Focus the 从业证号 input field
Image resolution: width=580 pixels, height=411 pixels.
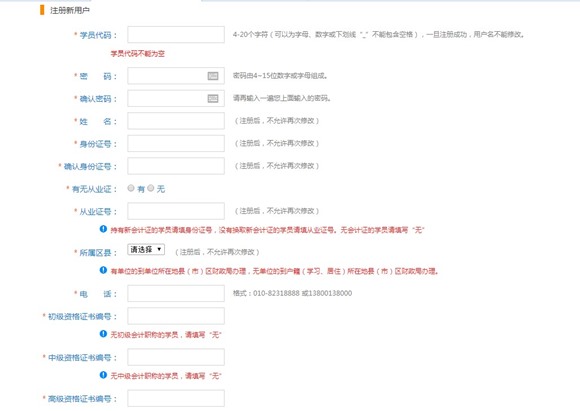point(176,211)
